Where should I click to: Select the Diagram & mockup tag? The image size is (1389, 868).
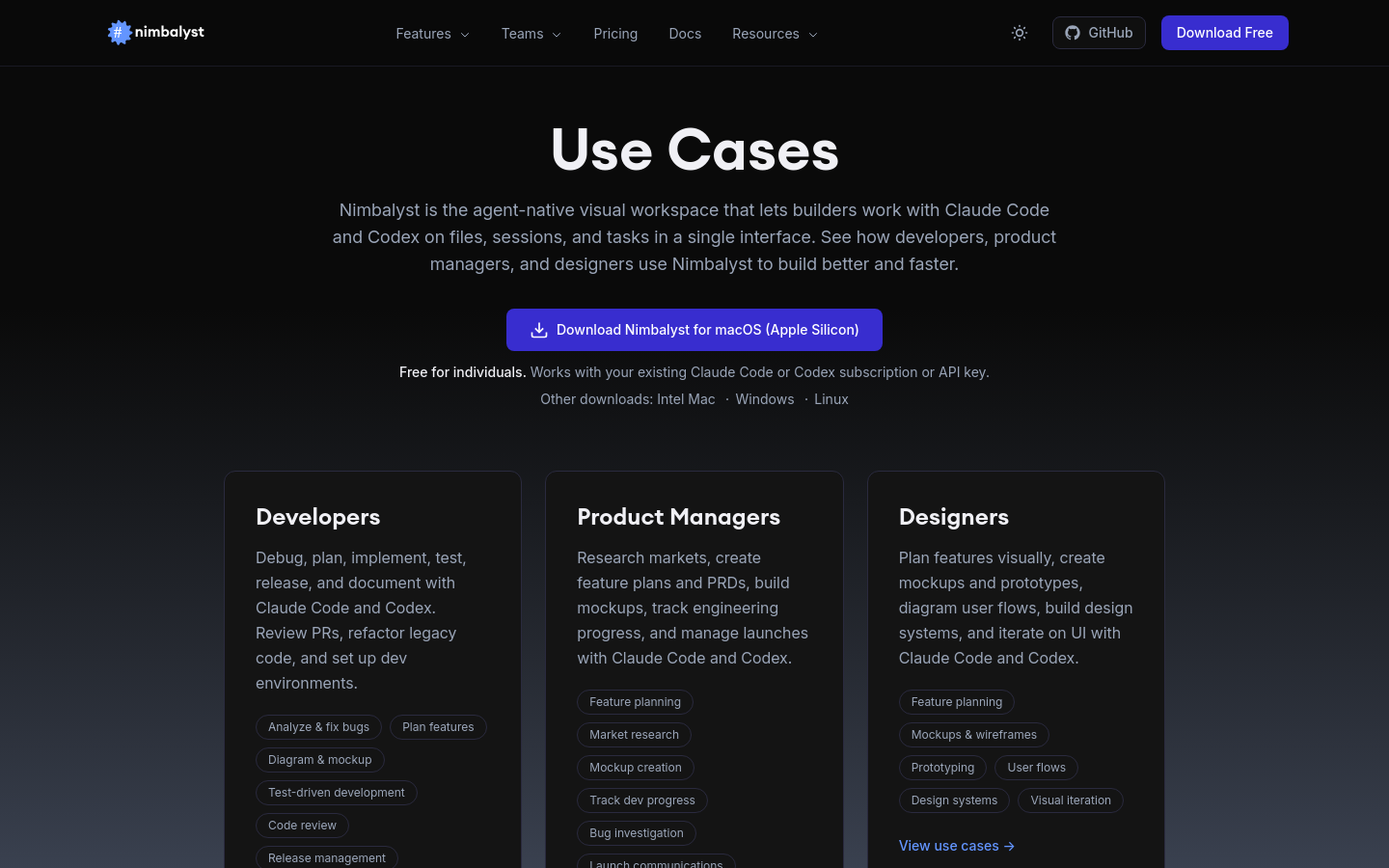coord(320,760)
